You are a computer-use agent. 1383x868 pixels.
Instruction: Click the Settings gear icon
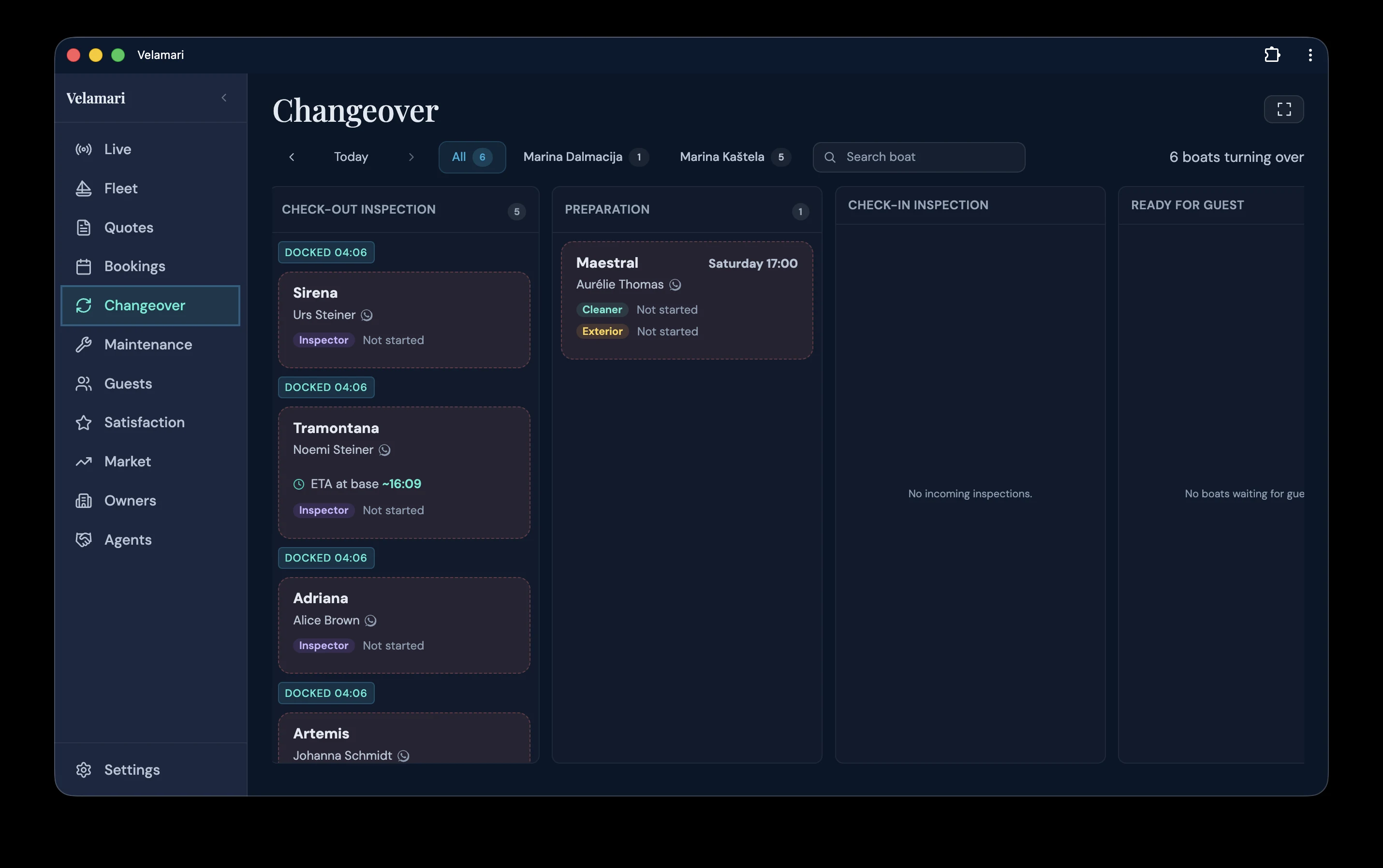coord(84,770)
